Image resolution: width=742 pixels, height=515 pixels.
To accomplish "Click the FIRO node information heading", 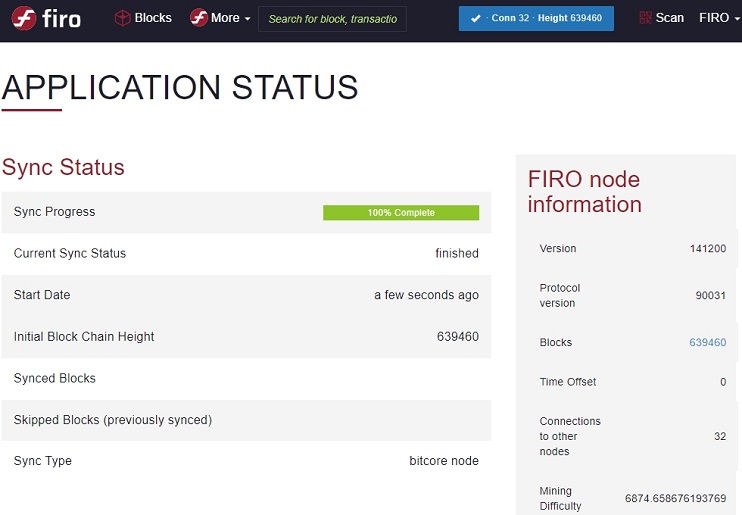I will click(584, 192).
